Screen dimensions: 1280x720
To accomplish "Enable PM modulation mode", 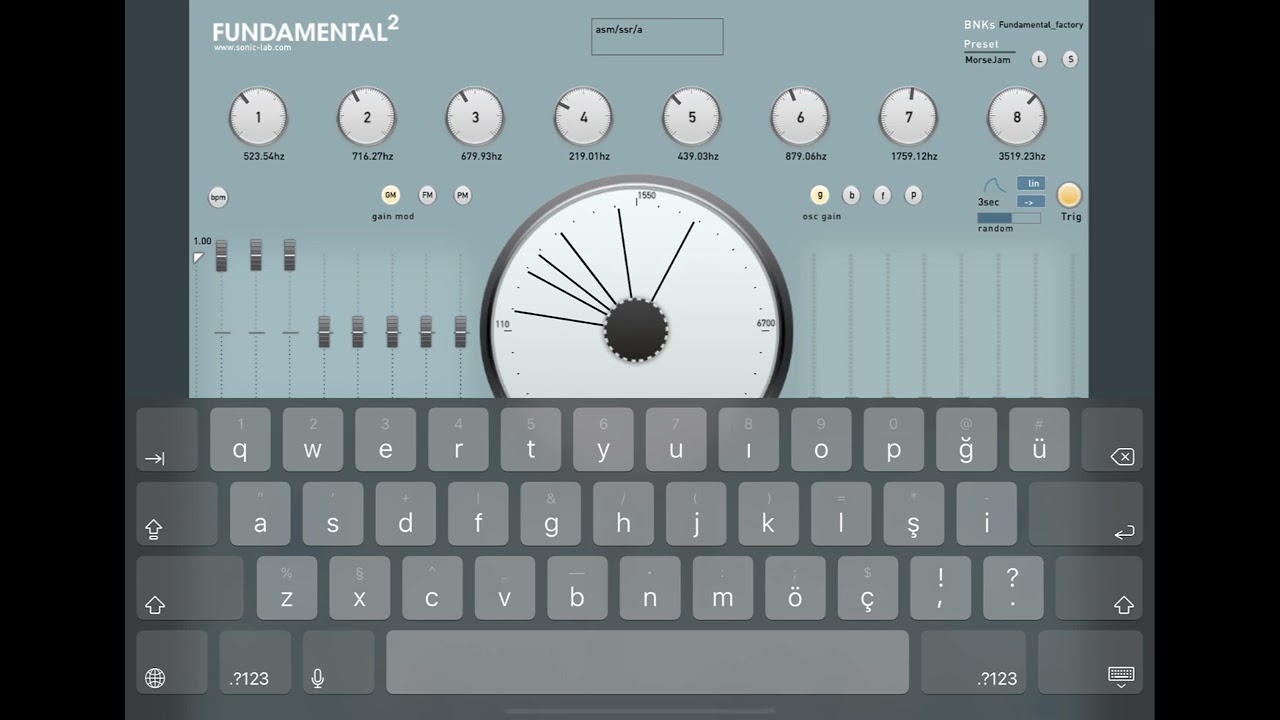I will pyautogui.click(x=462, y=195).
